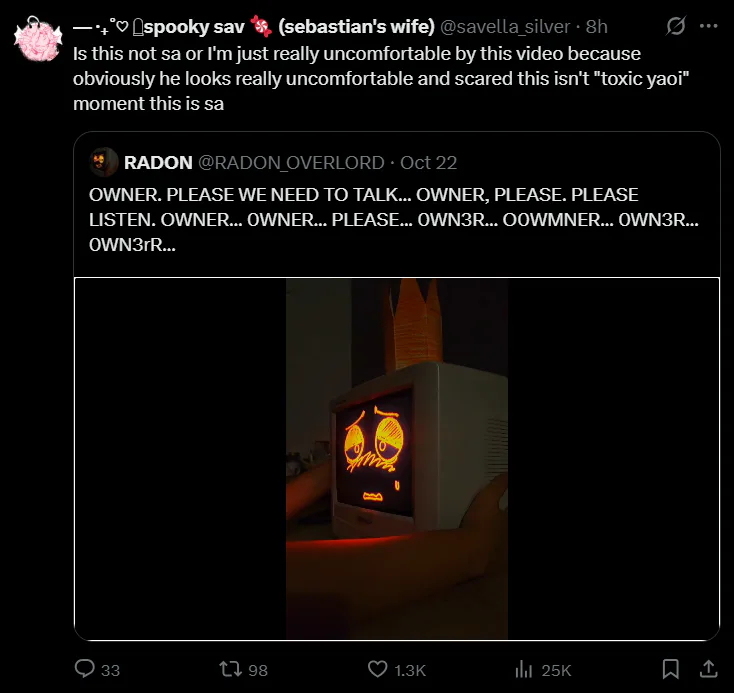Click the @RADON_OVERLORD handle
The height and width of the screenshot is (693, 734).
[x=290, y=162]
